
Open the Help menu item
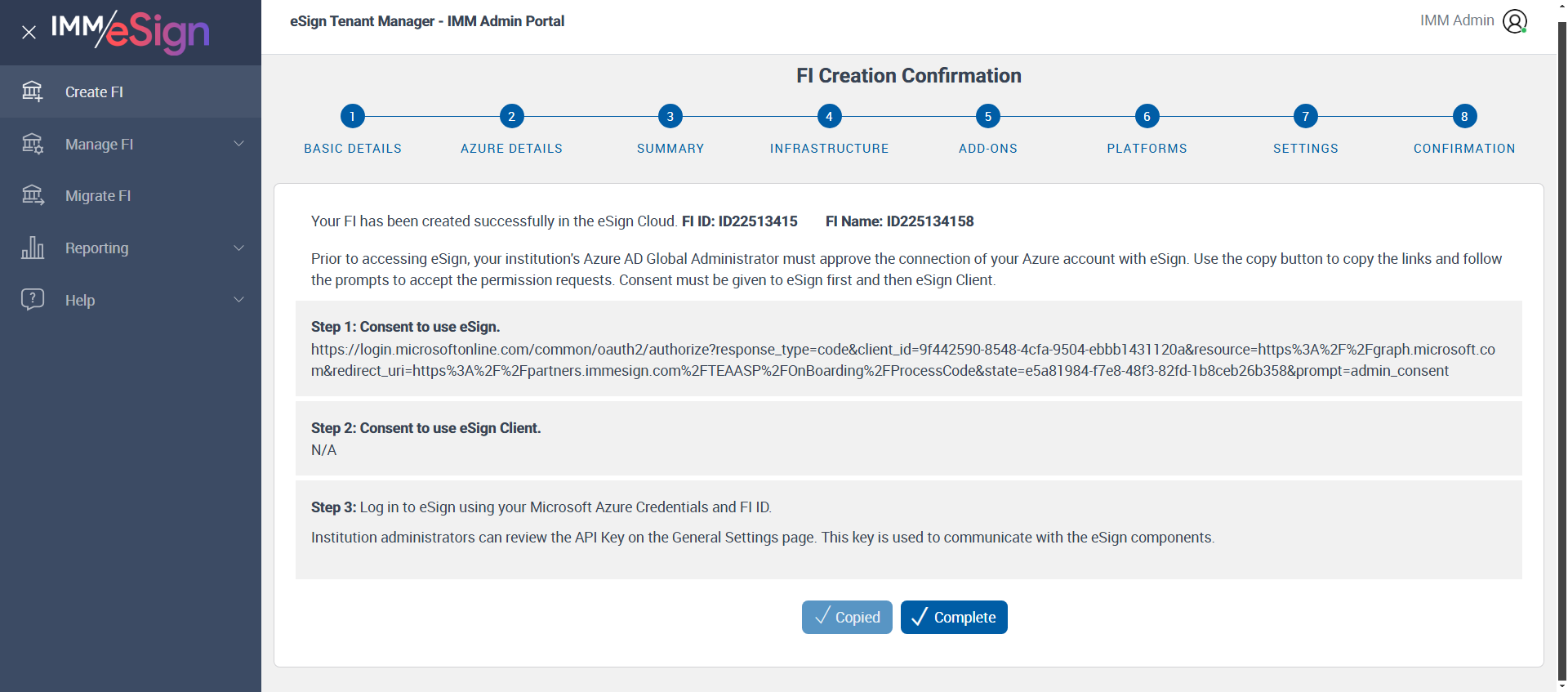(x=131, y=300)
